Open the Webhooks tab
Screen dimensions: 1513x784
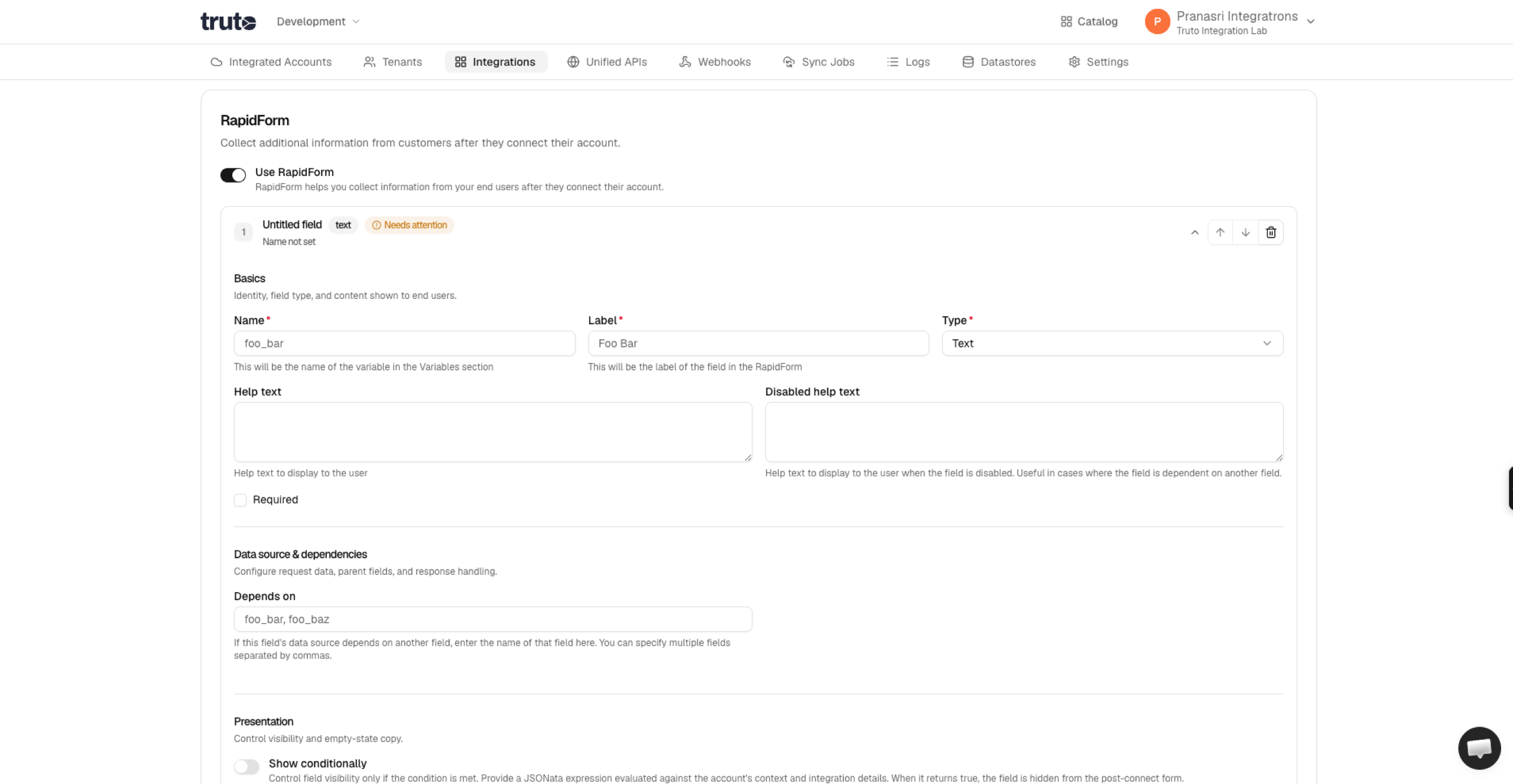pos(715,62)
